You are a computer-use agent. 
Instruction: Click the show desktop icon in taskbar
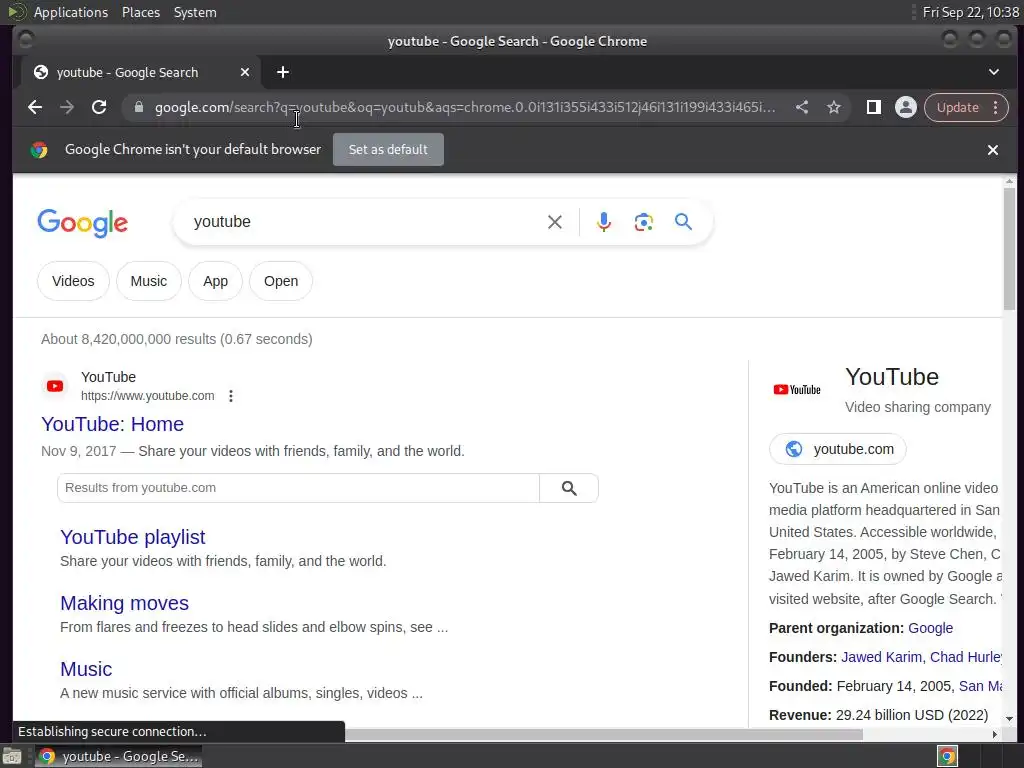click(x=12, y=756)
